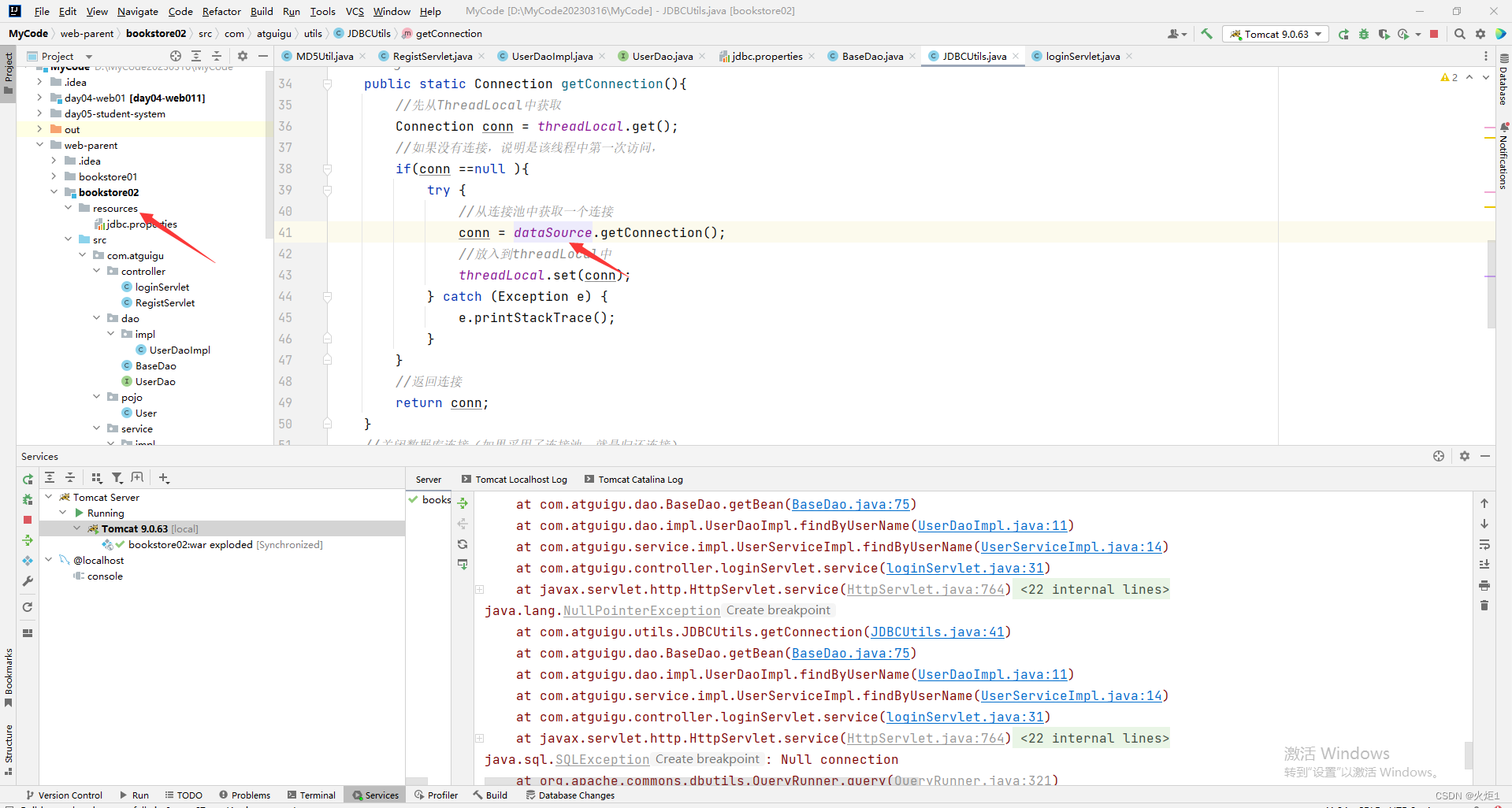The image size is (1512, 808).
Task: Rerun server in Services side toolbar
Action: tap(28, 479)
